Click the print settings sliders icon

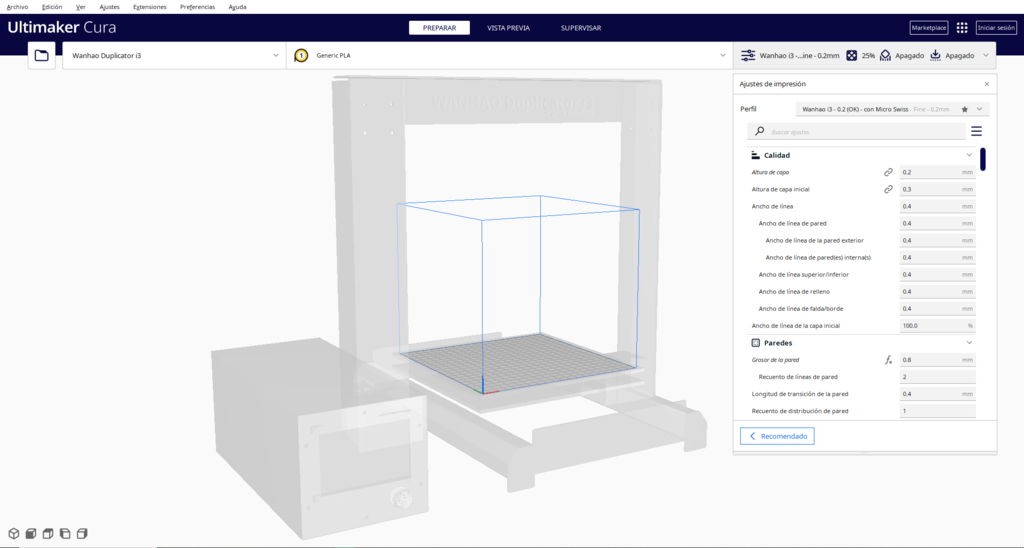748,56
